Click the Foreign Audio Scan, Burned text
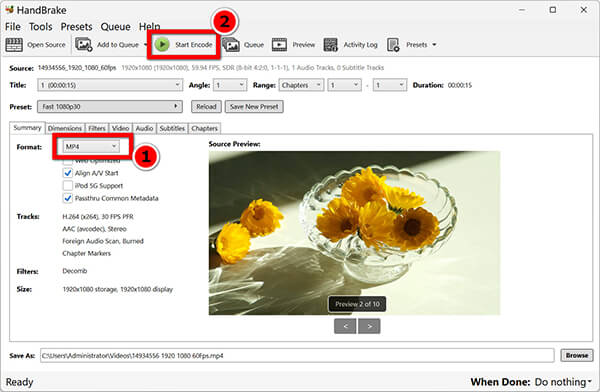The width and height of the screenshot is (600, 392). click(103, 241)
